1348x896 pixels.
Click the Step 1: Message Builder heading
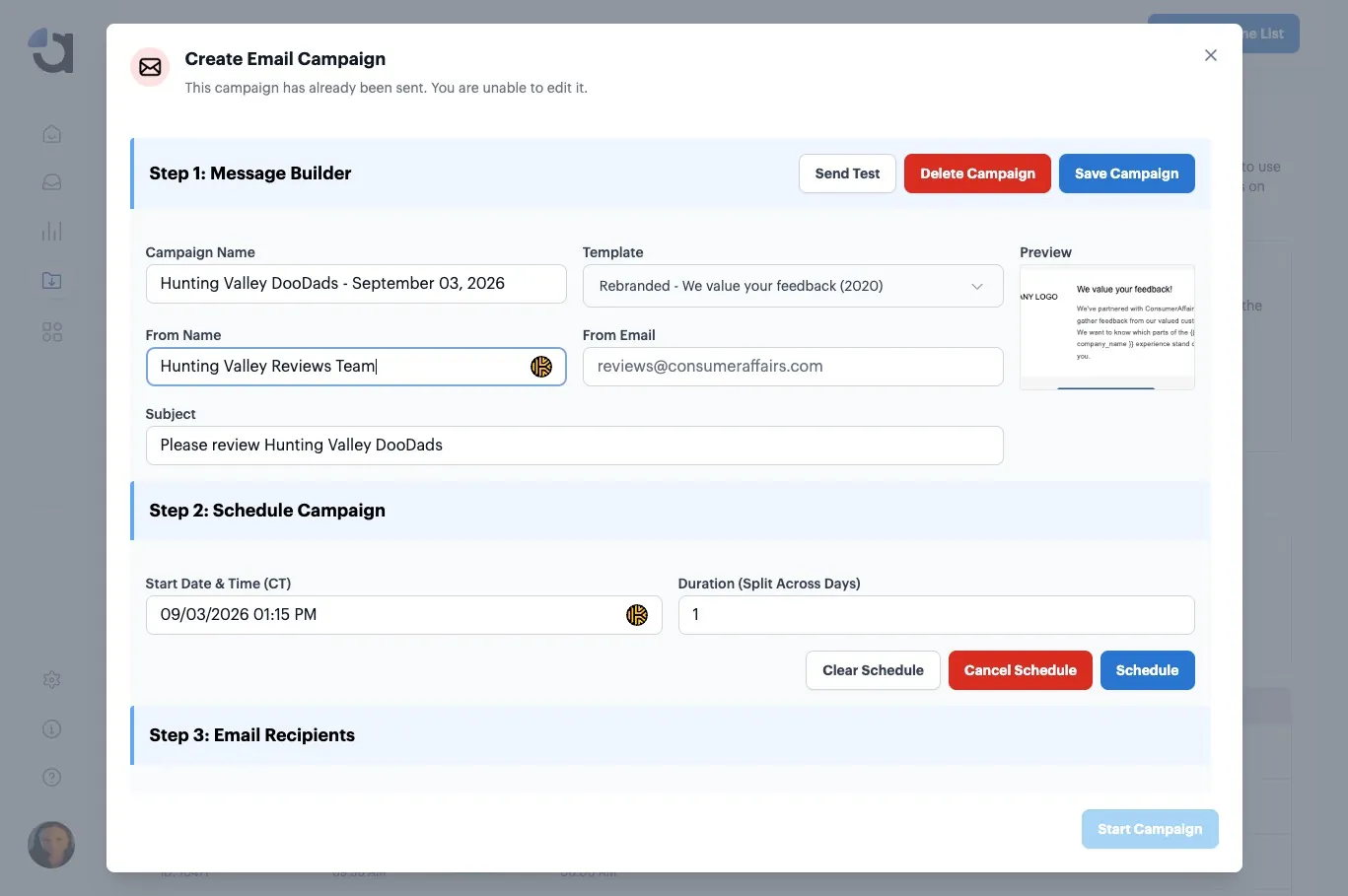(250, 173)
